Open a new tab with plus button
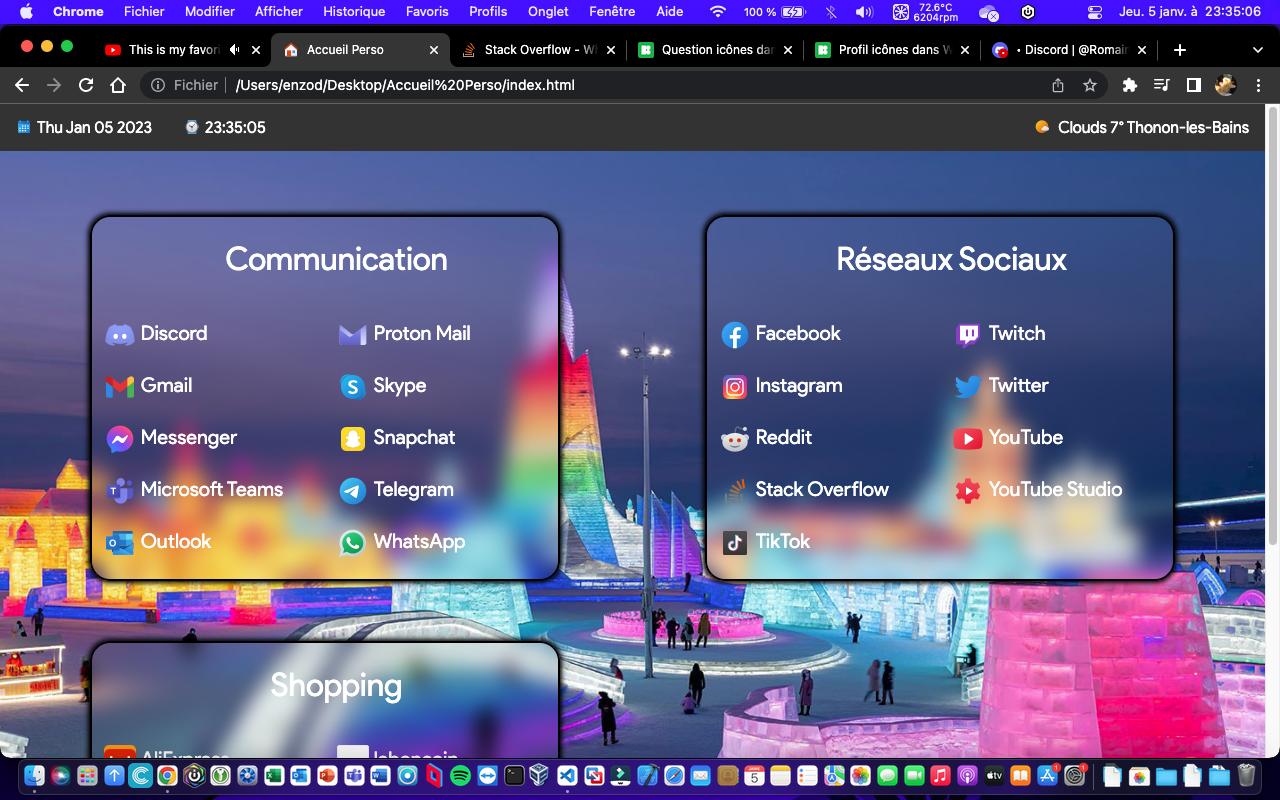 pos(1180,50)
